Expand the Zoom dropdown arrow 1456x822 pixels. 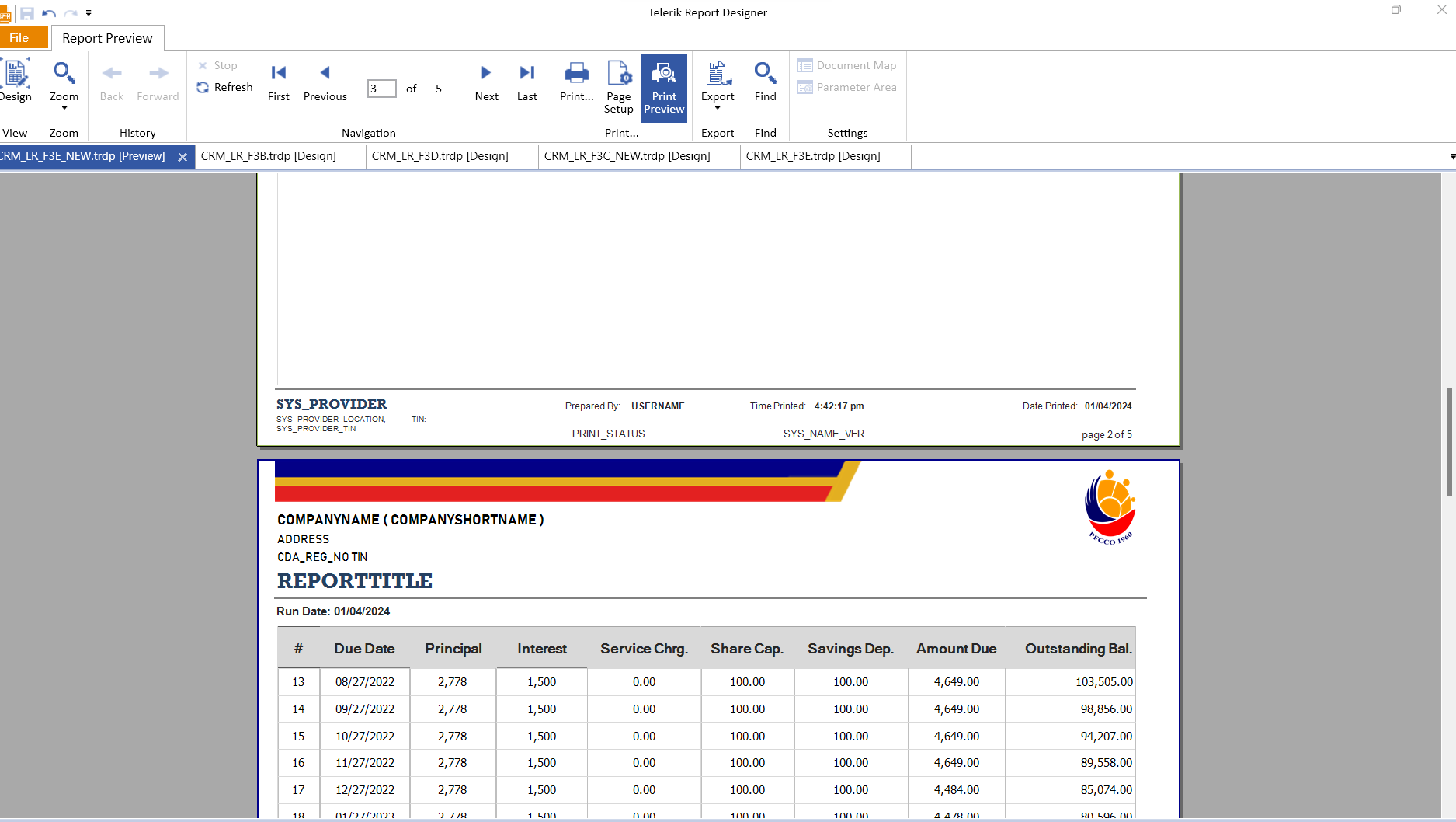[x=64, y=110]
